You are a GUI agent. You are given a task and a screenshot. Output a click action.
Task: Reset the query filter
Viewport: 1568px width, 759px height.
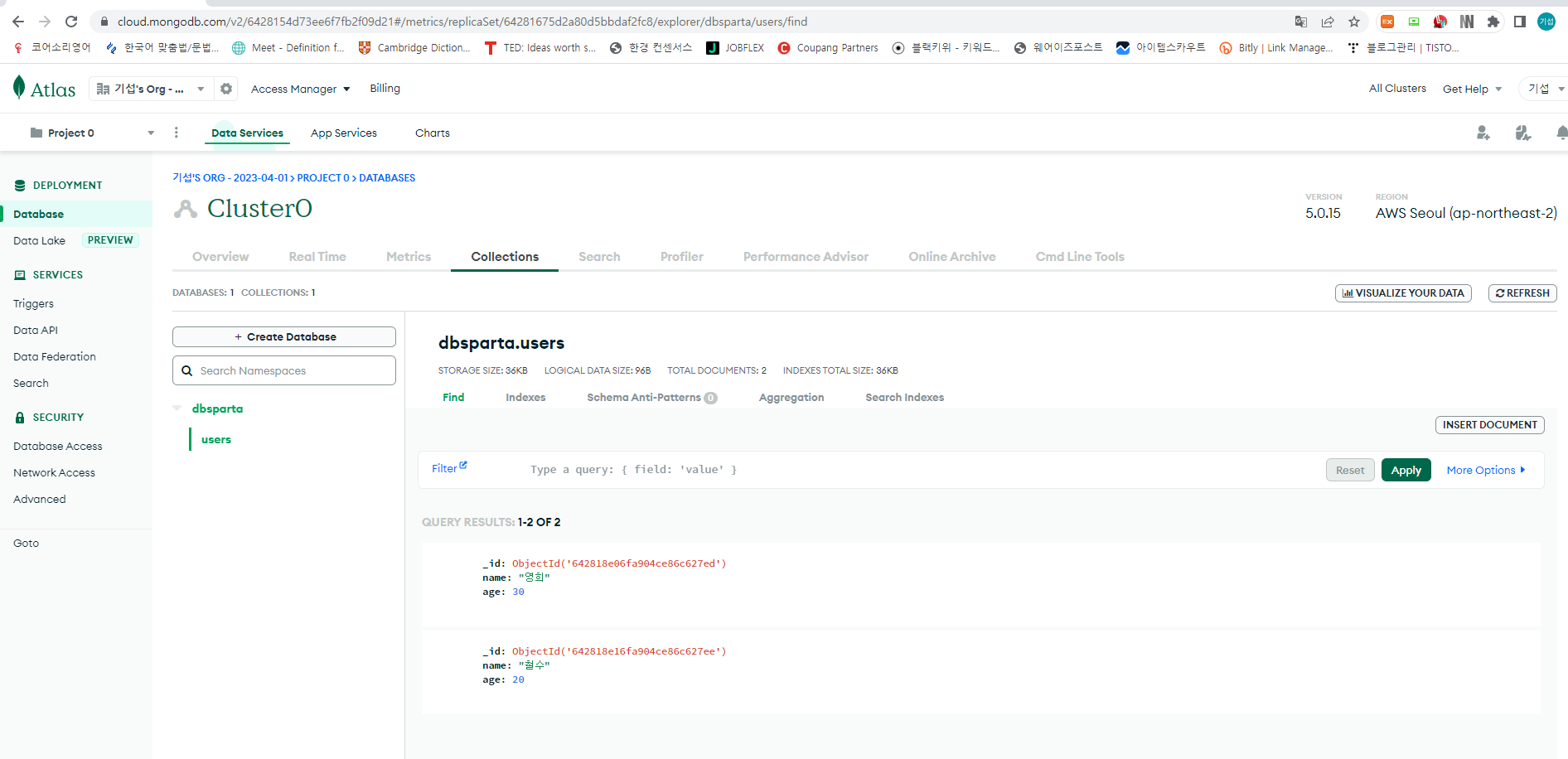1350,470
